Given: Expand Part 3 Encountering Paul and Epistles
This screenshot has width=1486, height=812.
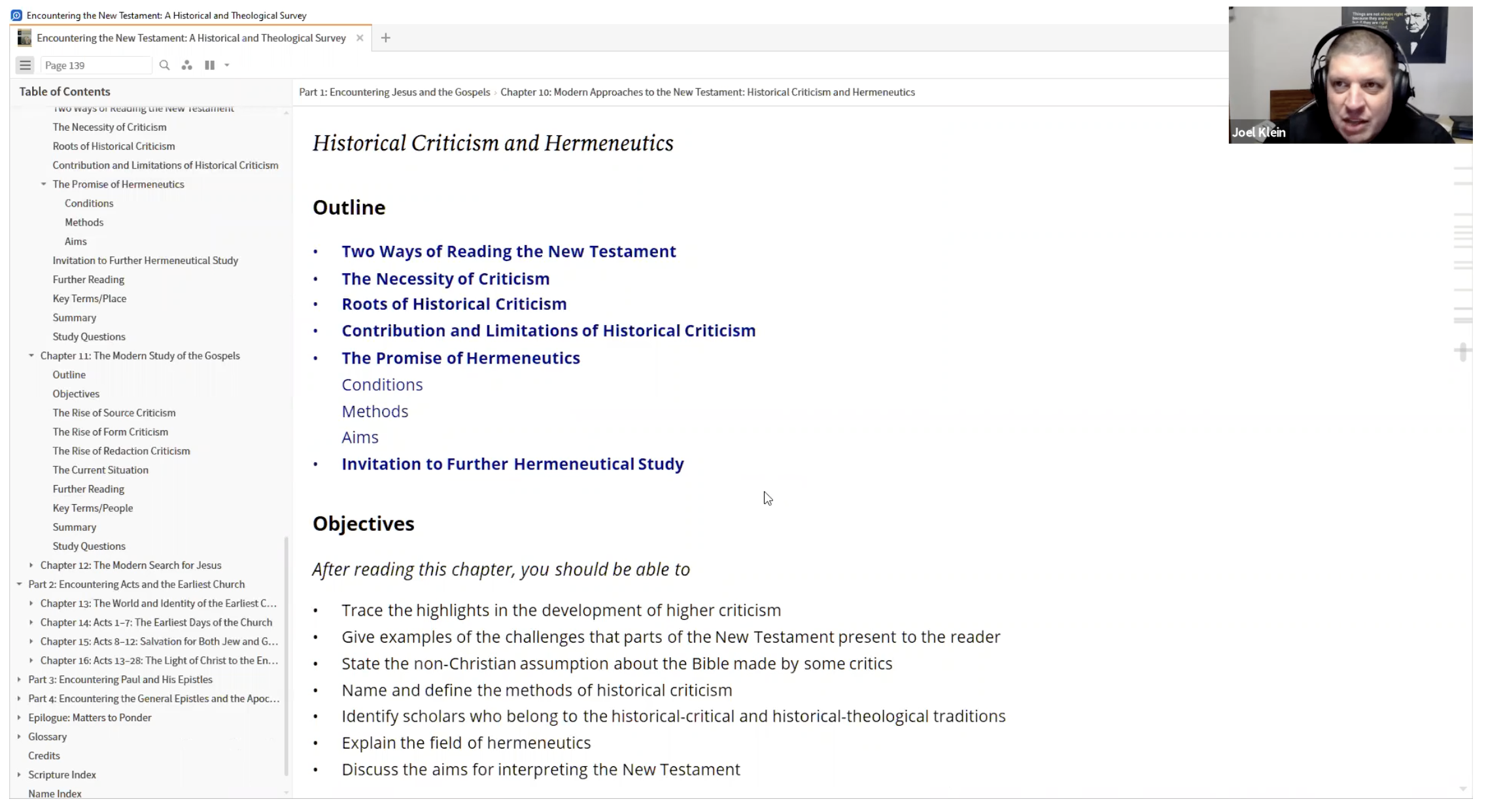Looking at the screenshot, I should point(19,680).
